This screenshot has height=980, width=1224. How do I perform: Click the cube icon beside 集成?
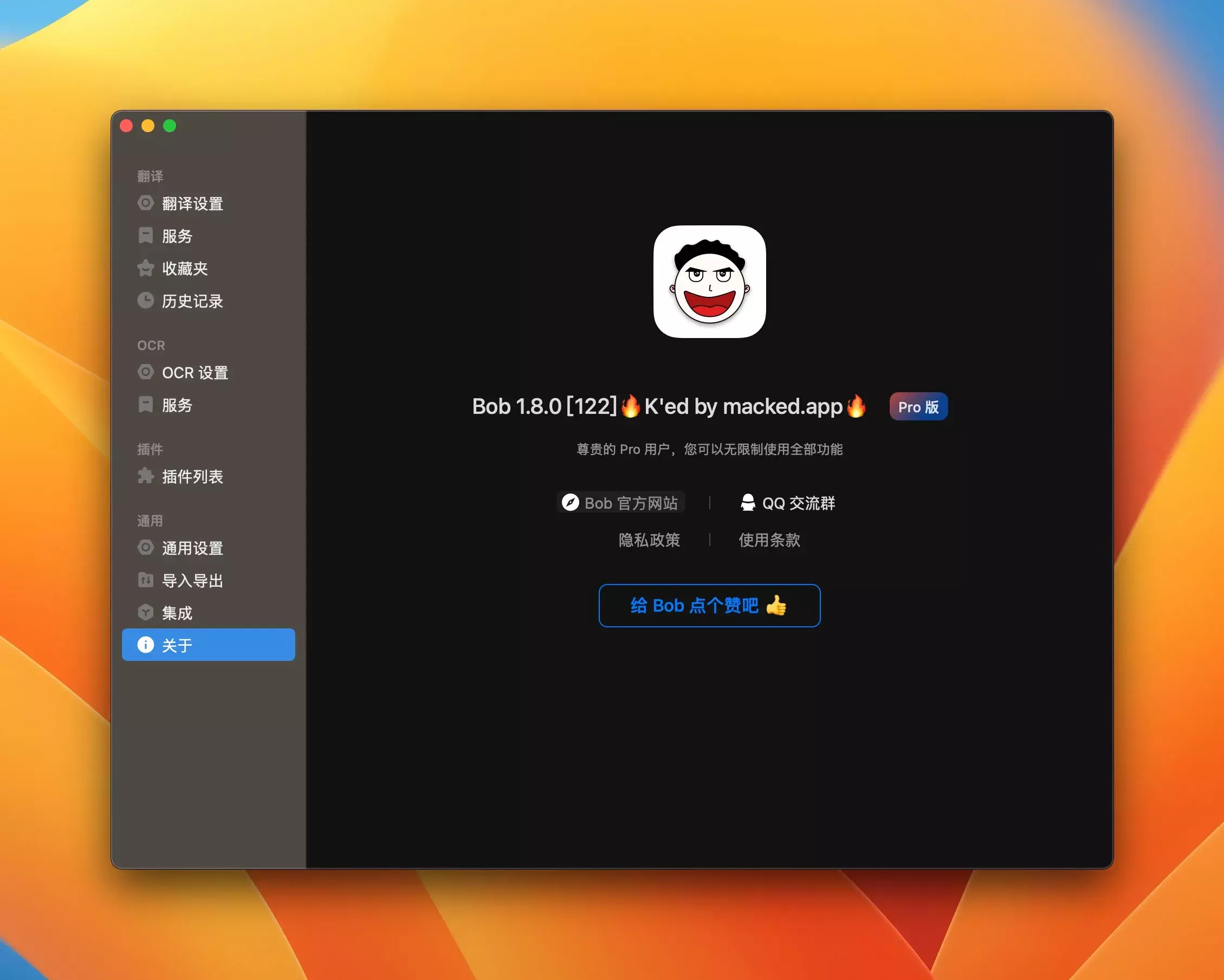145,612
